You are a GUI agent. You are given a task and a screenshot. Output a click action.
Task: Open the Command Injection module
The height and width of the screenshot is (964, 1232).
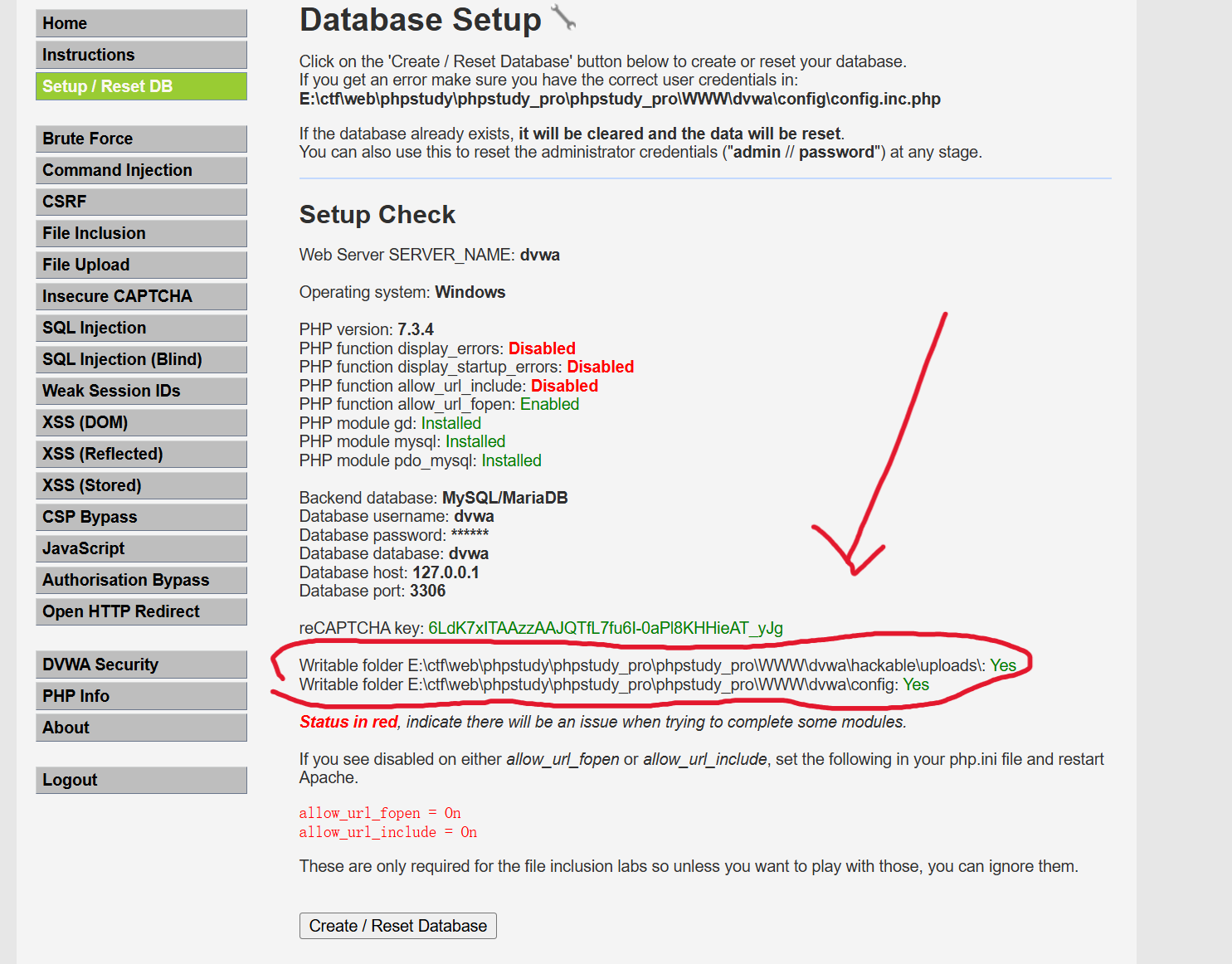141,170
